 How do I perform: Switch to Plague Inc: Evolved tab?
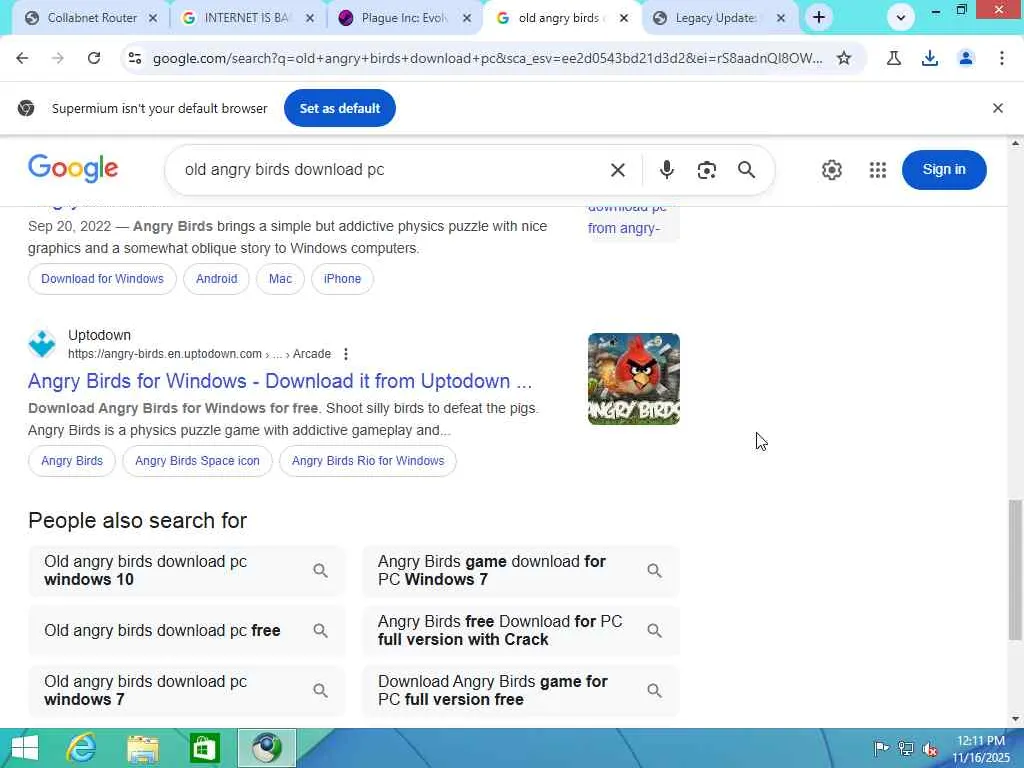tap(403, 18)
